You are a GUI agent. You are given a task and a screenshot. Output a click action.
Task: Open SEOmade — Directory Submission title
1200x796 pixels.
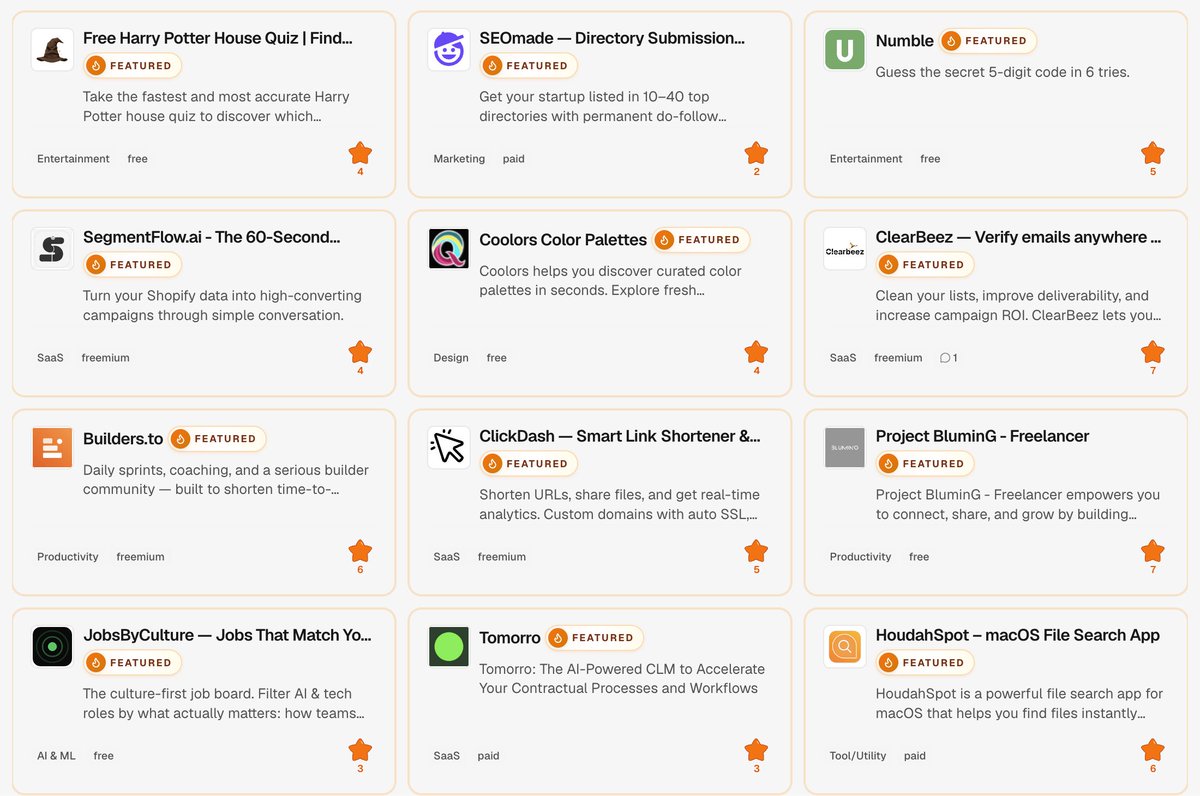[612, 38]
